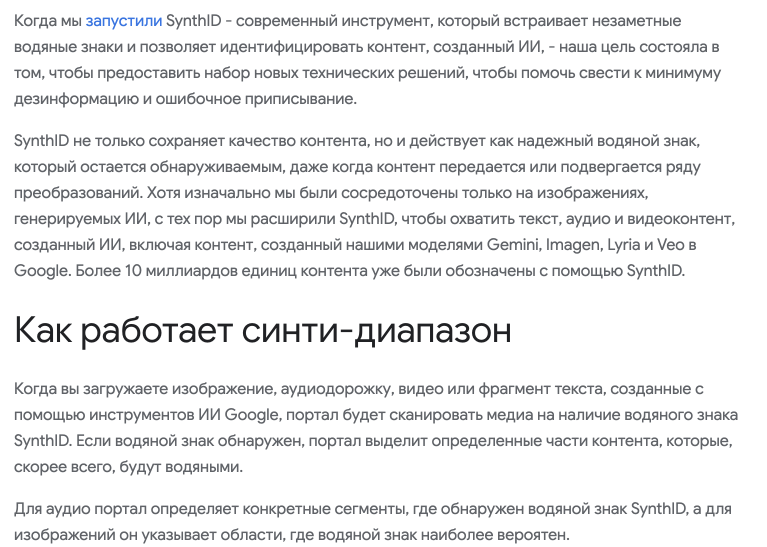Open the blue «запустили» hyperlink
Viewport: 767px width, 547px height.
pos(124,21)
